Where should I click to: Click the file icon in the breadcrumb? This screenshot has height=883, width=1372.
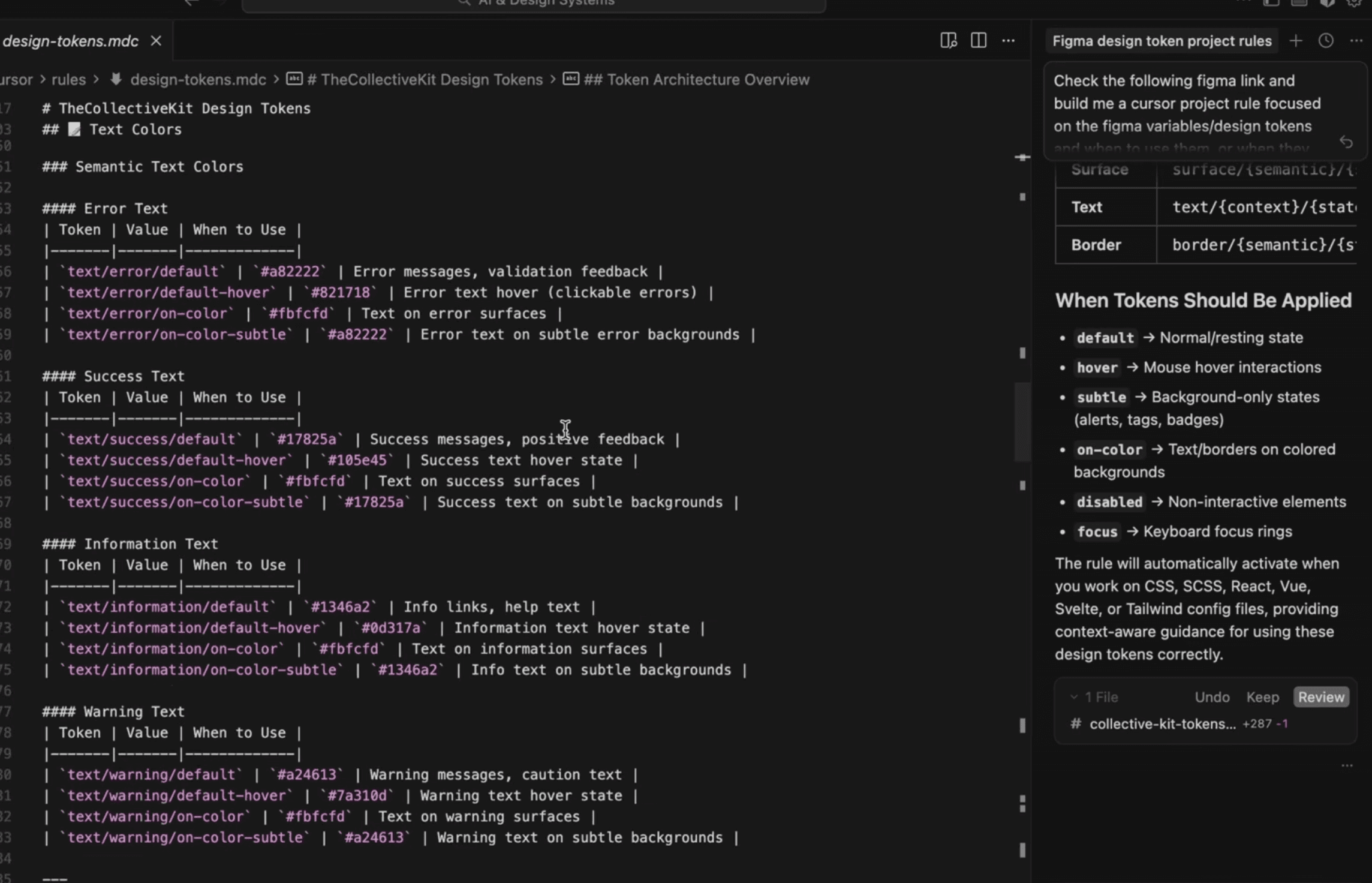116,79
